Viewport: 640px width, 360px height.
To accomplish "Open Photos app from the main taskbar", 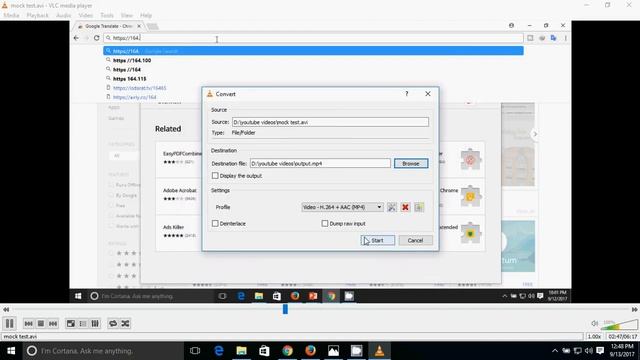I will 333,351.
